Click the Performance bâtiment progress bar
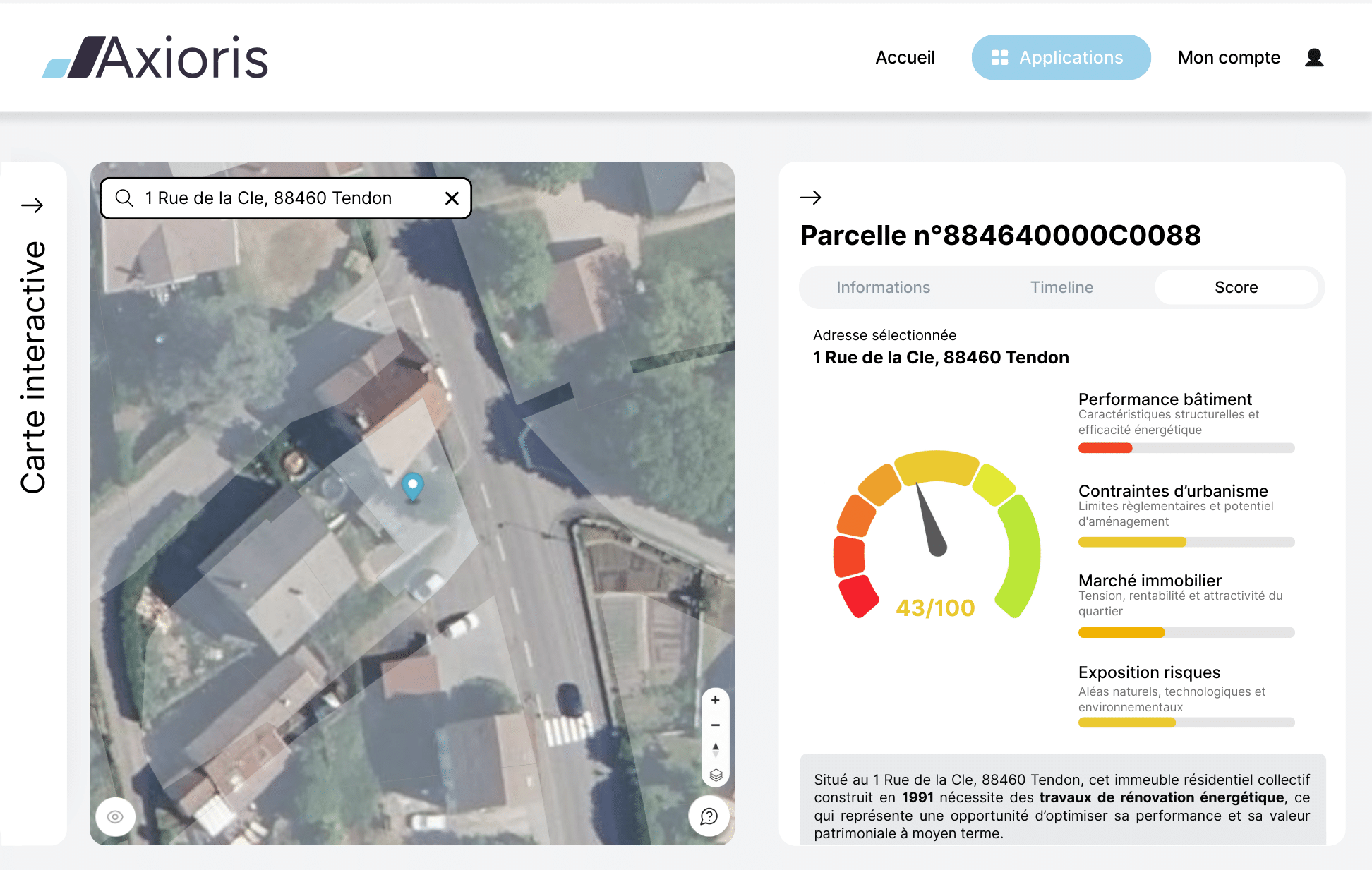 1186,448
